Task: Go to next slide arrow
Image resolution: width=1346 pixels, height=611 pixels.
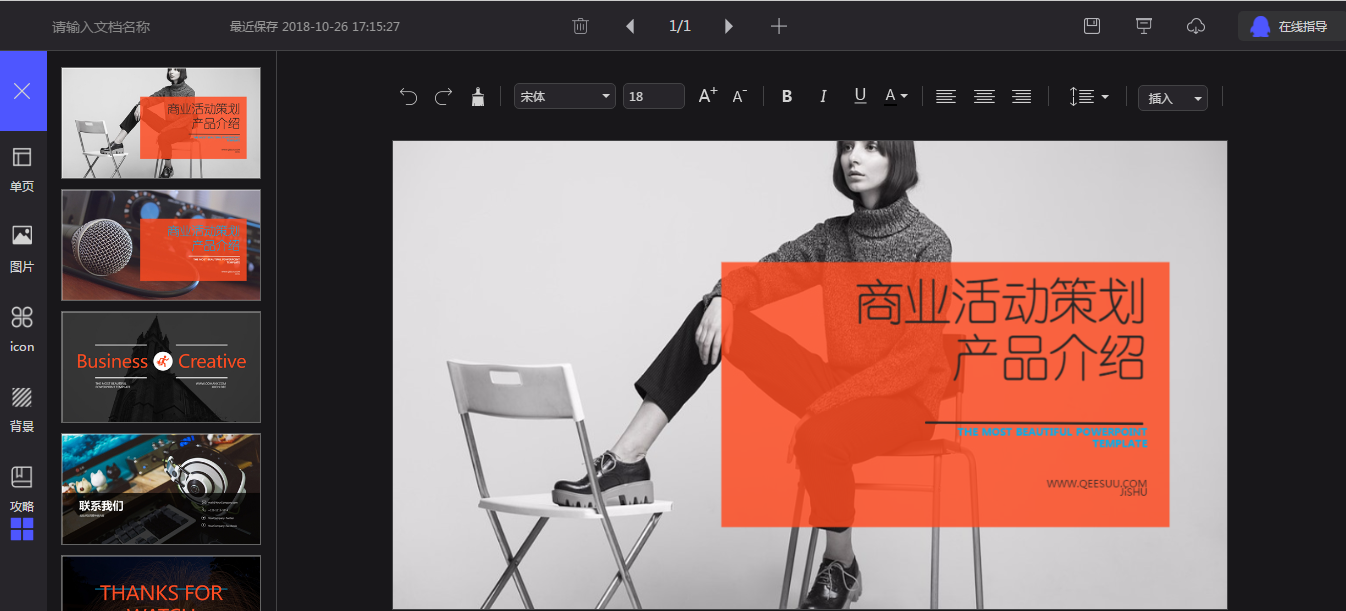Action: coord(729,26)
